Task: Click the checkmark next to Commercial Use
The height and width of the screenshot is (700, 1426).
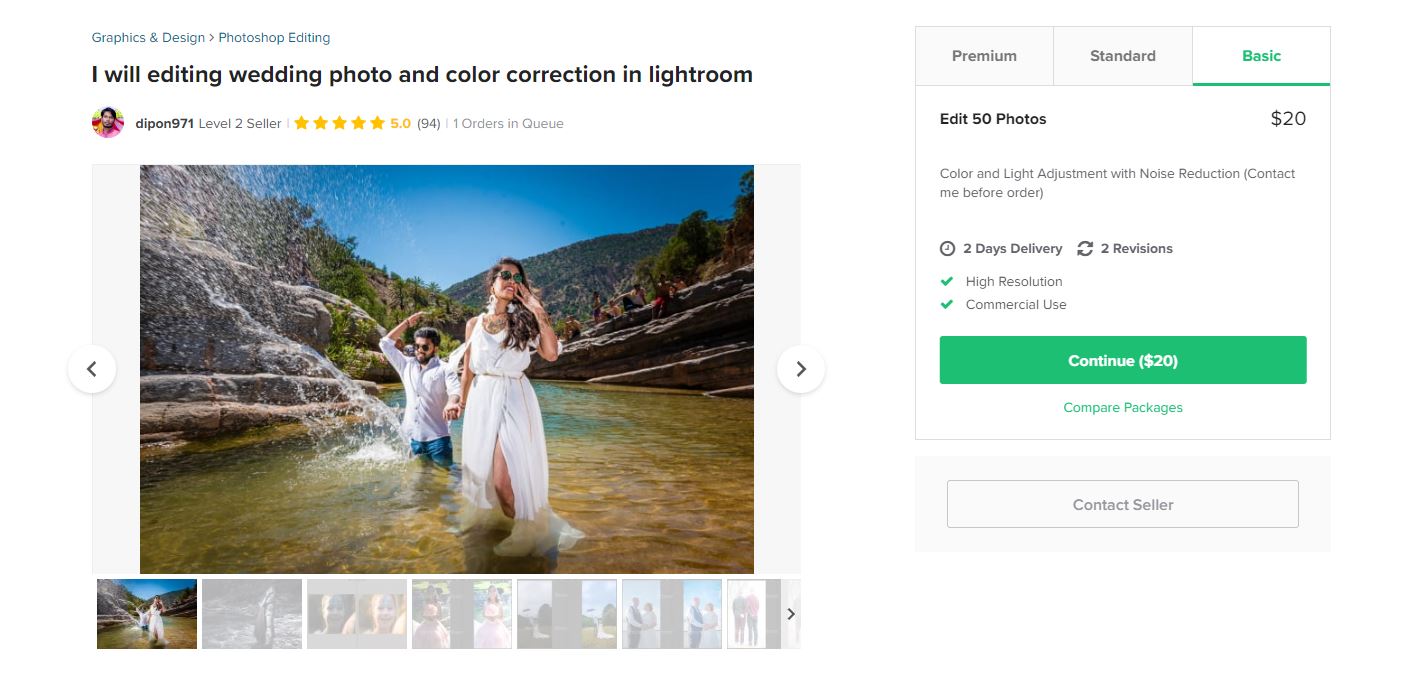Action: [x=947, y=305]
